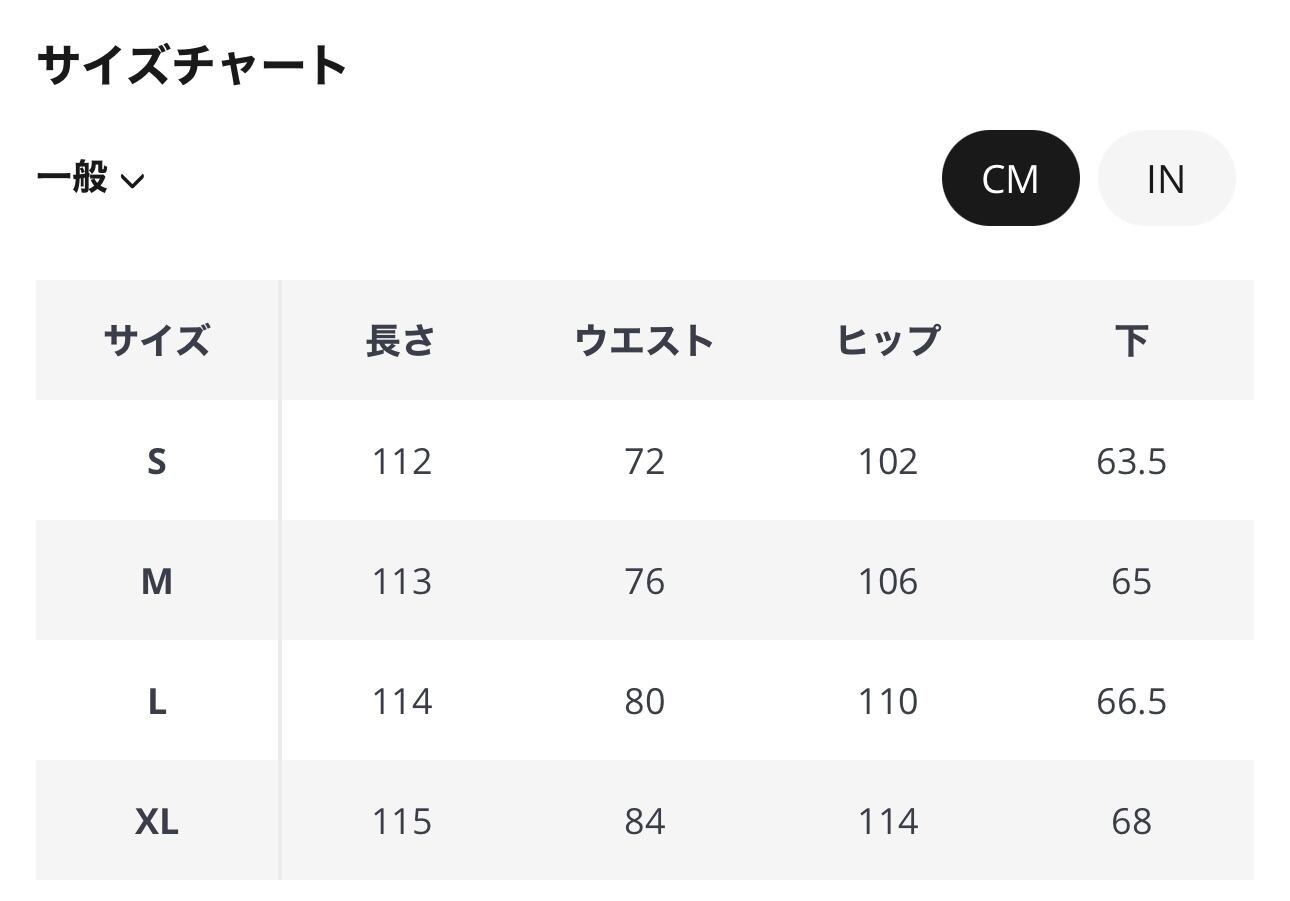Click the chevron next to 一般
This screenshot has width=1290, height=901.
pos(132,181)
